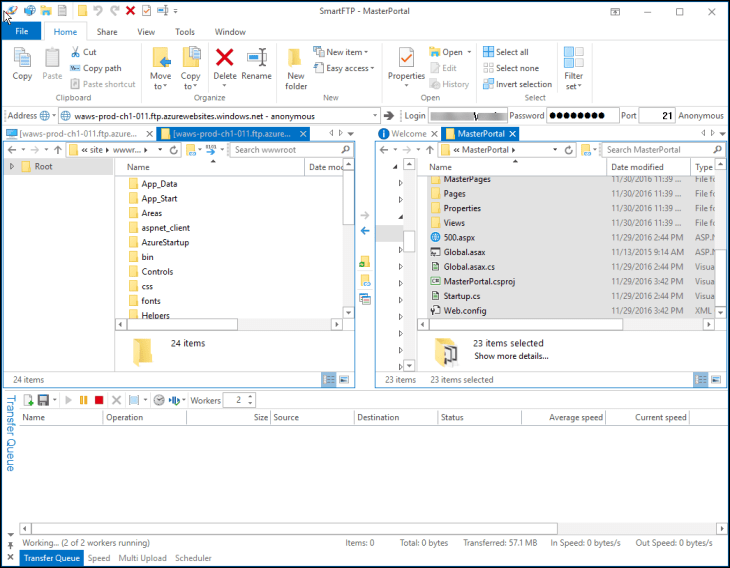Open the Filter set icon
Viewport: 730px width, 568px height.
click(x=574, y=58)
